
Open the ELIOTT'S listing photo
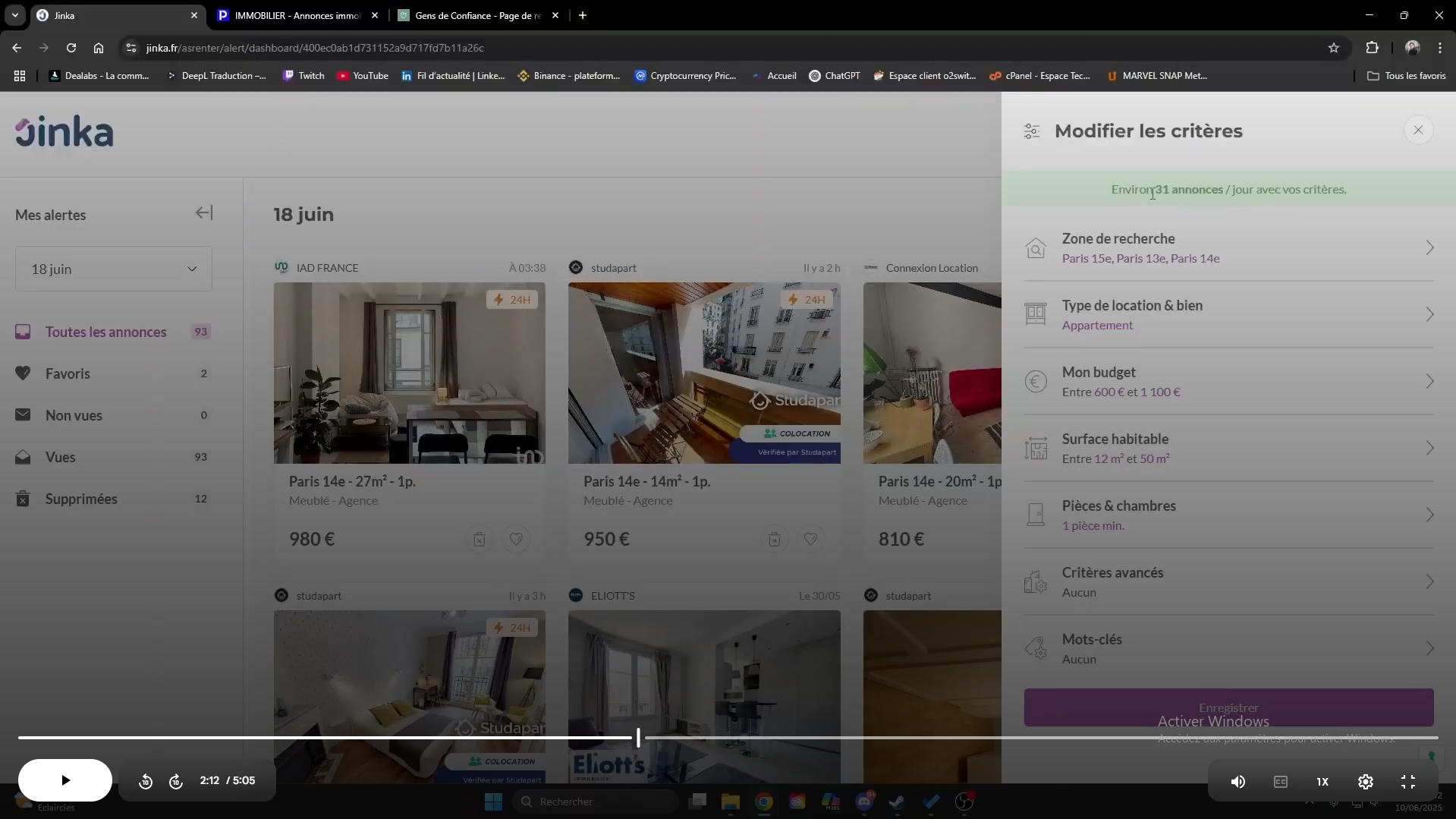coord(704,696)
